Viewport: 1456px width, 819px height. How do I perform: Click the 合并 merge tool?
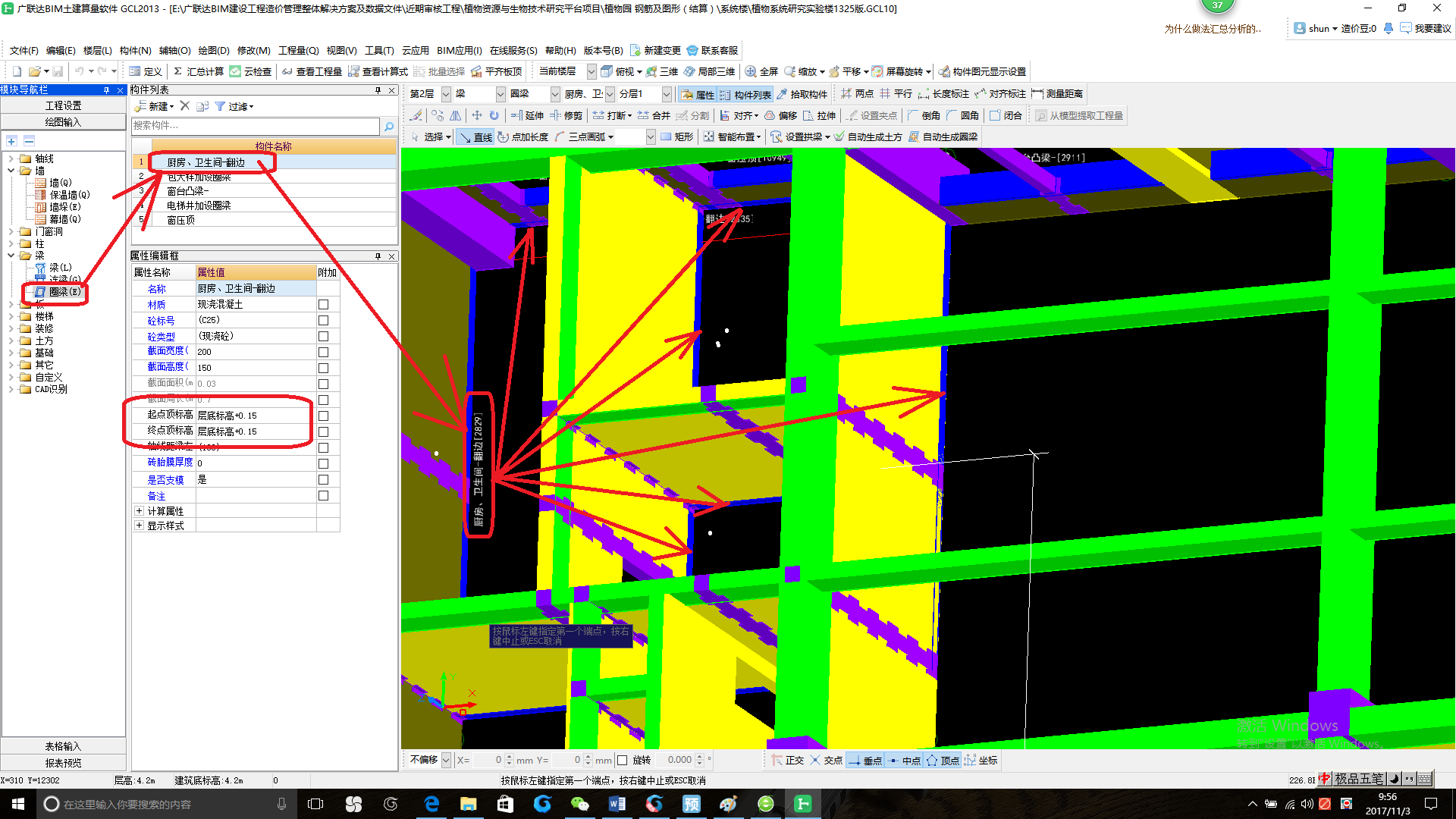click(654, 115)
